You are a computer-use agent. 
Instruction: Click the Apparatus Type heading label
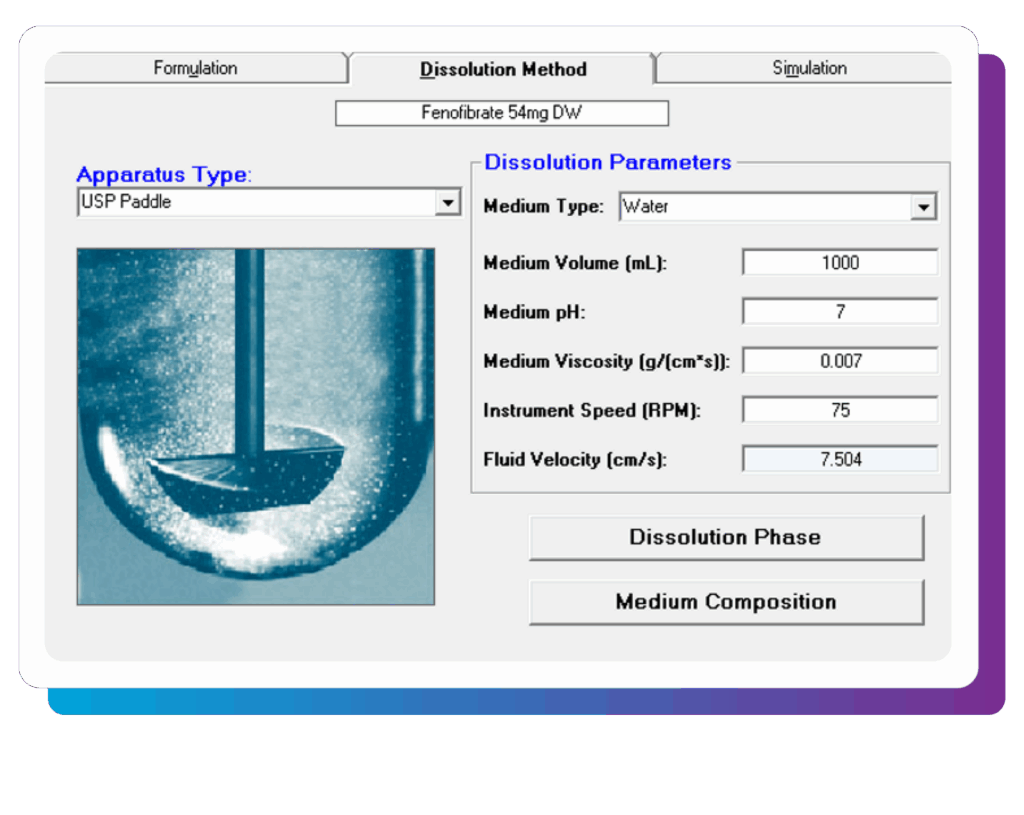click(164, 175)
